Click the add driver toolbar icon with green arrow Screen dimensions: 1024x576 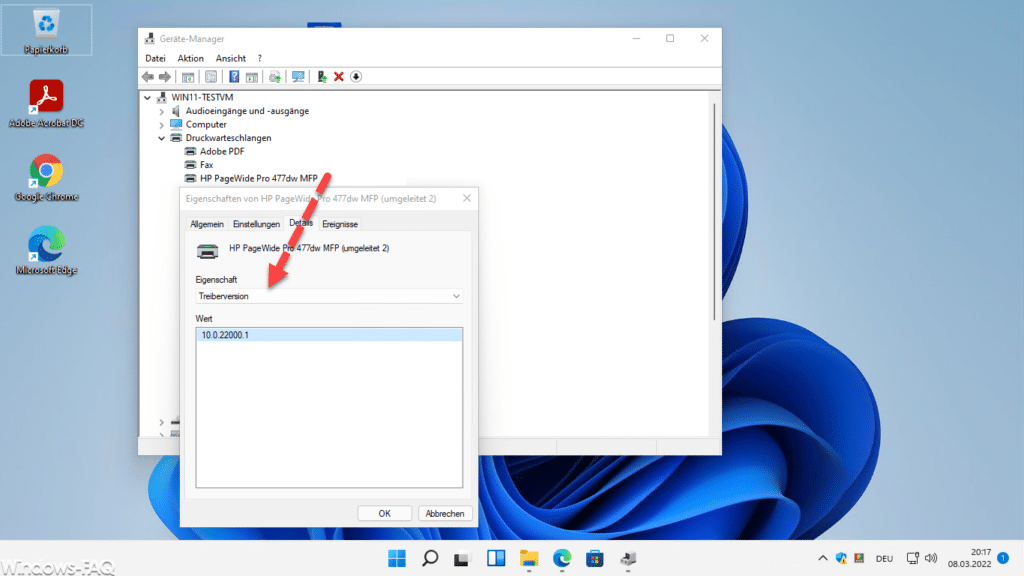pyautogui.click(x=322, y=77)
